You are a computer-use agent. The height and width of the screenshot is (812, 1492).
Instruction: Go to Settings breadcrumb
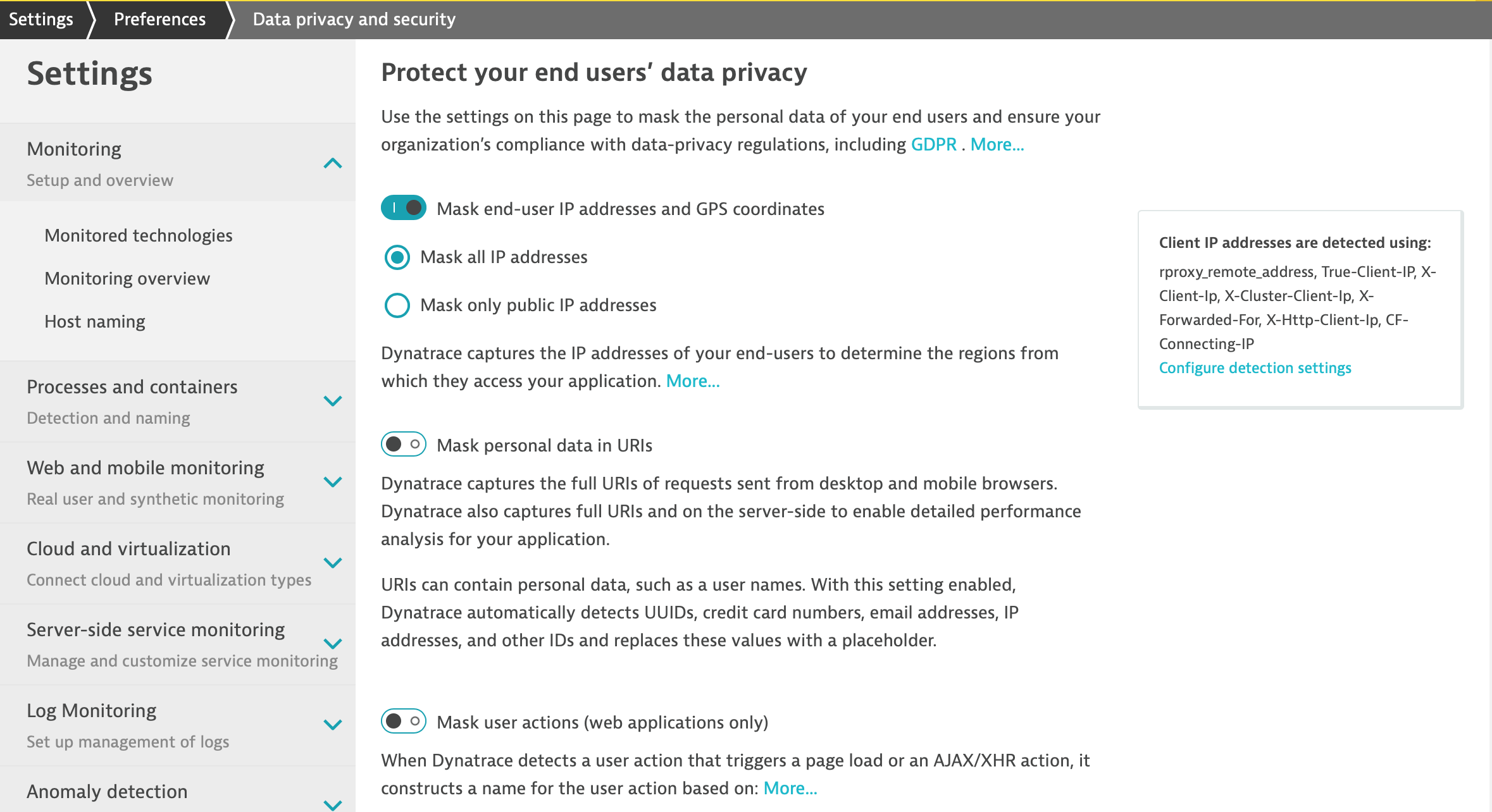(41, 19)
